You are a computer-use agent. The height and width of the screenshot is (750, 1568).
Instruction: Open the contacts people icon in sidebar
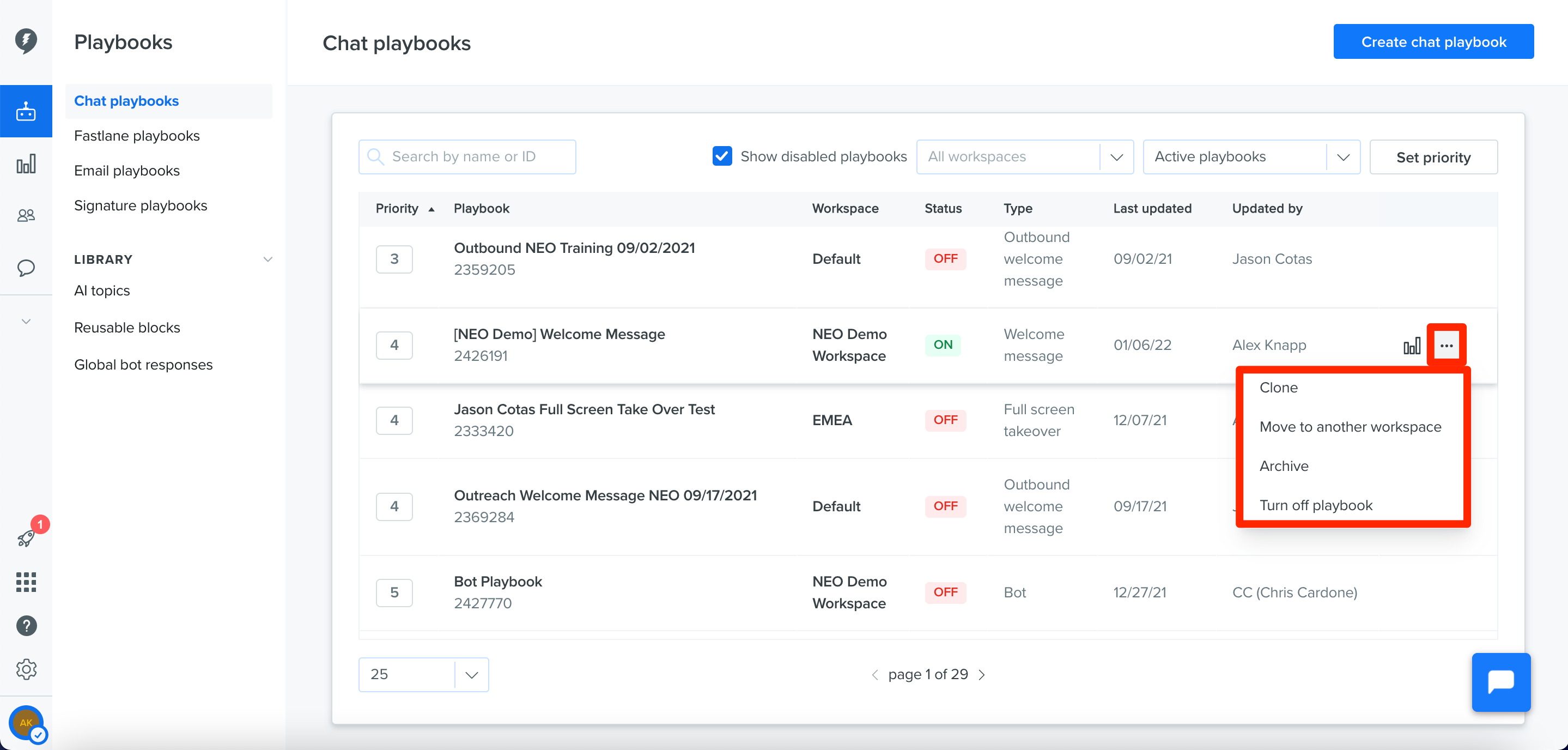[26, 215]
